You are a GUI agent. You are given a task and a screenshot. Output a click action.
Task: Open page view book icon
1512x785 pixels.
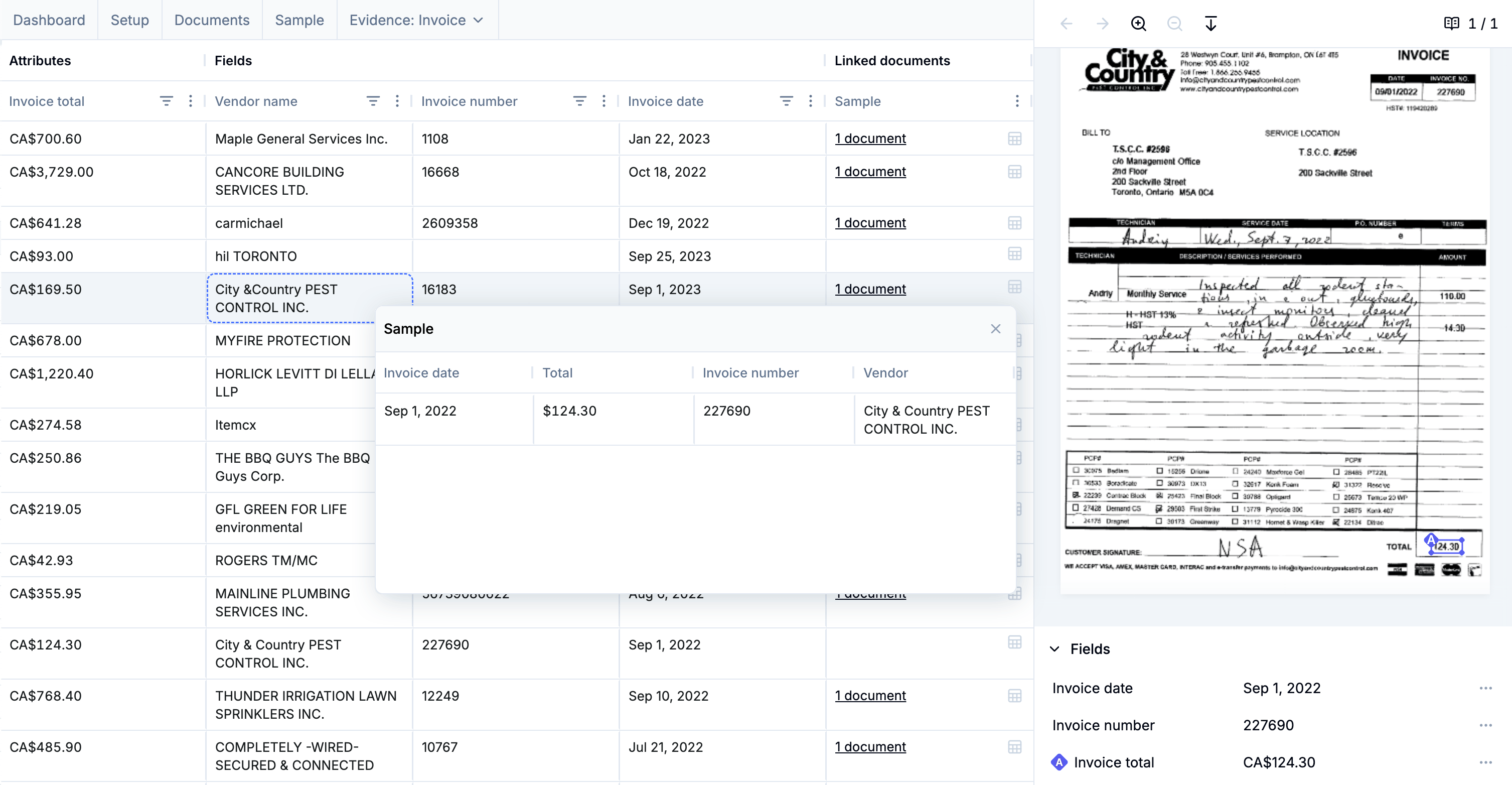click(x=1451, y=24)
